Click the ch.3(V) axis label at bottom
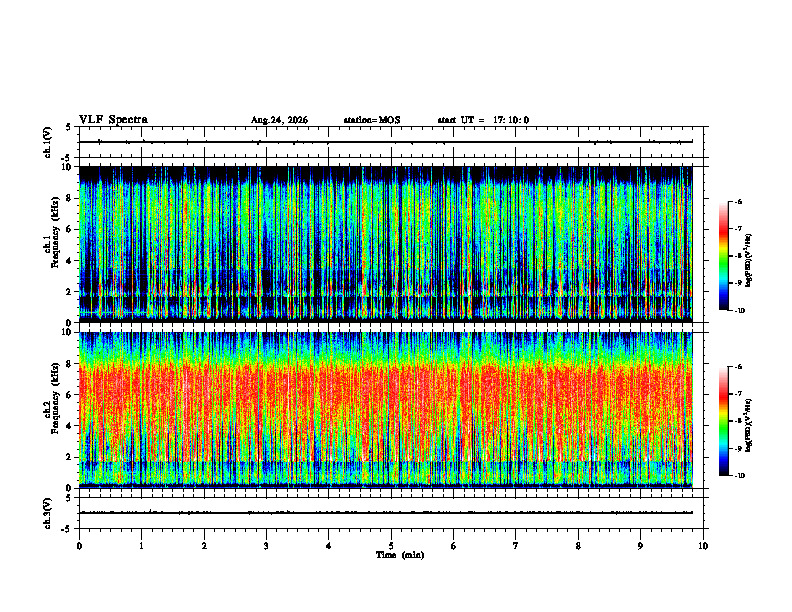Screen dimensions: 792x612 48,513
